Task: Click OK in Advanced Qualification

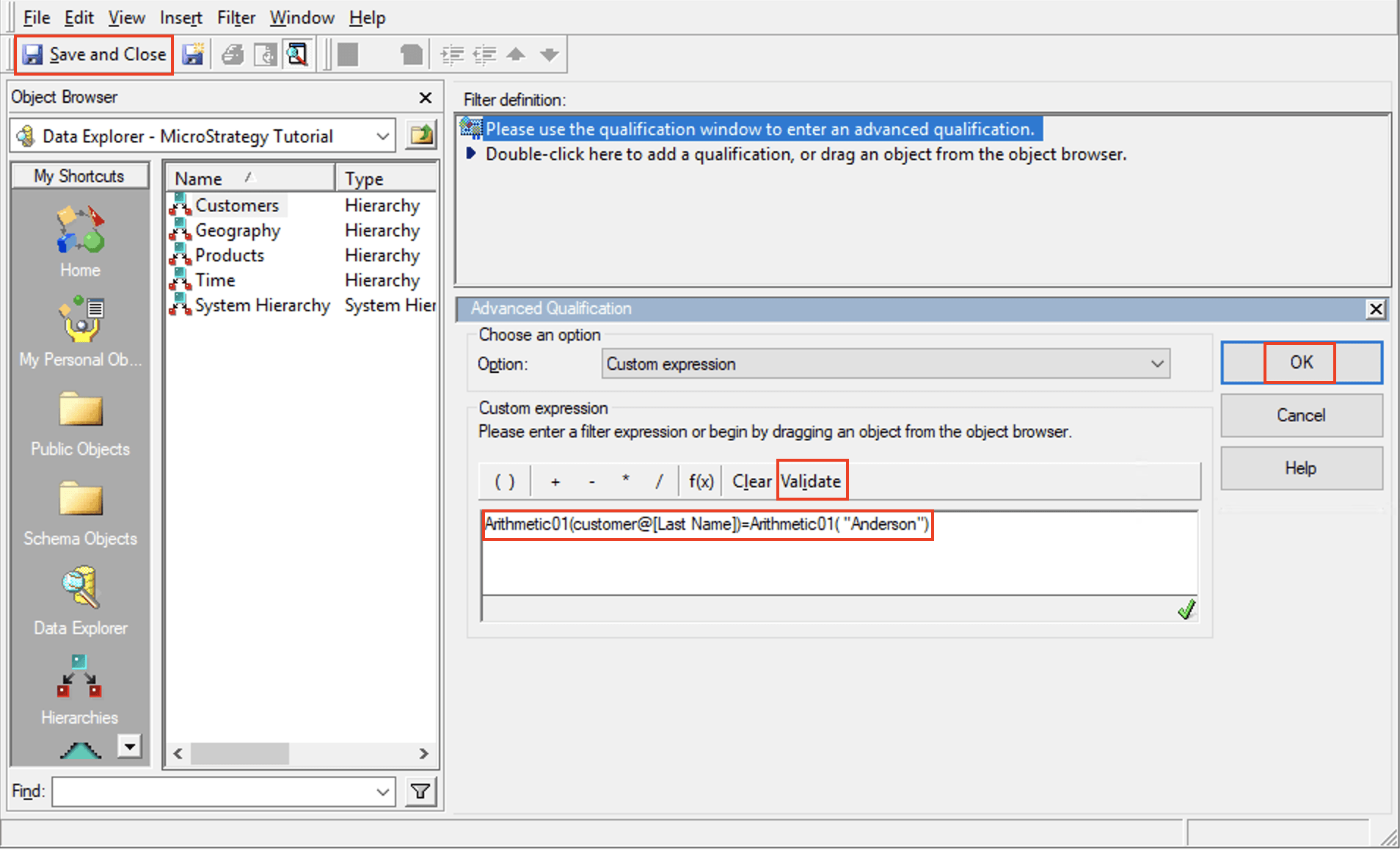Action: click(x=1301, y=363)
